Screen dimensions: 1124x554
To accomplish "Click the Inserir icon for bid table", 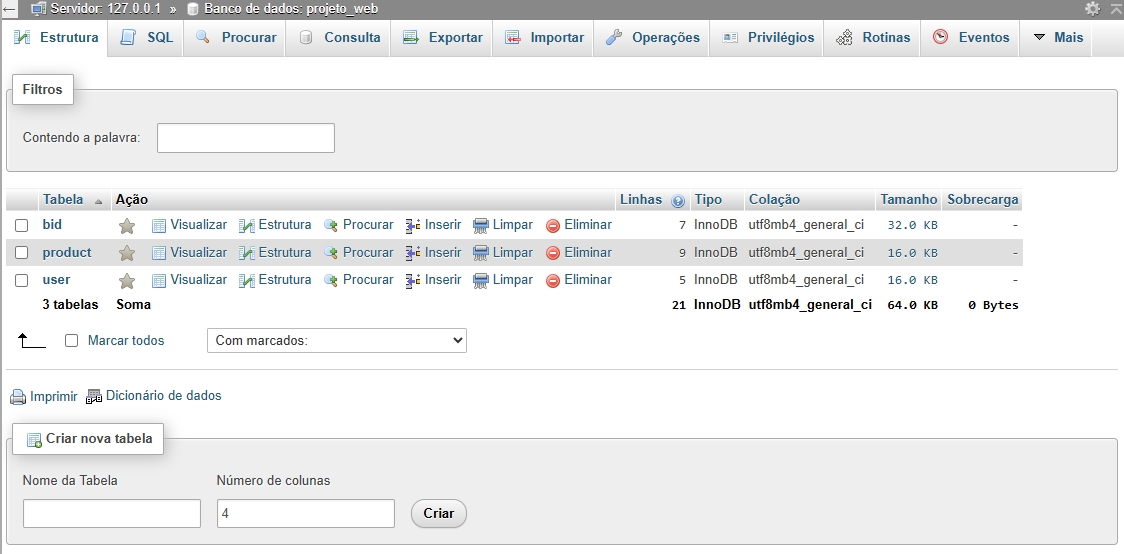I will coord(413,226).
